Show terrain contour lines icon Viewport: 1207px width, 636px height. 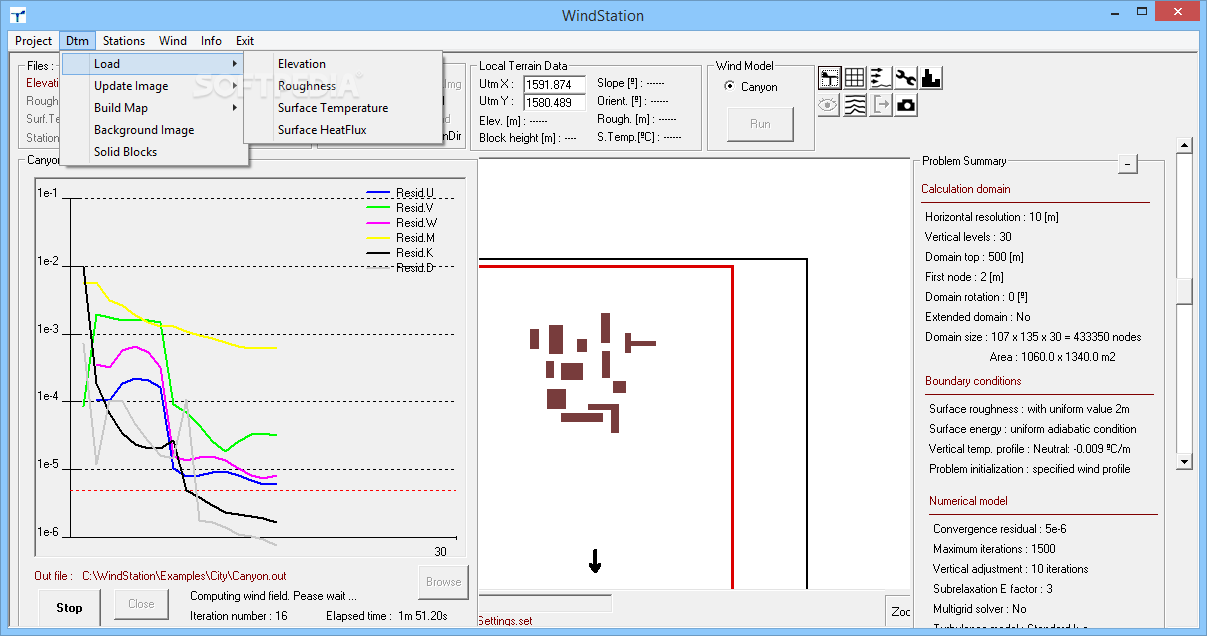click(x=855, y=105)
